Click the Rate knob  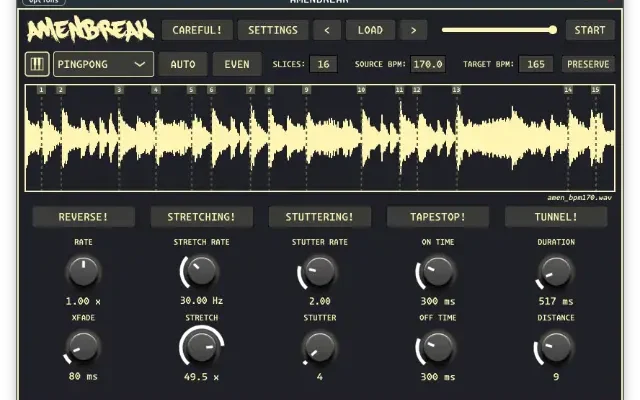coord(83,270)
